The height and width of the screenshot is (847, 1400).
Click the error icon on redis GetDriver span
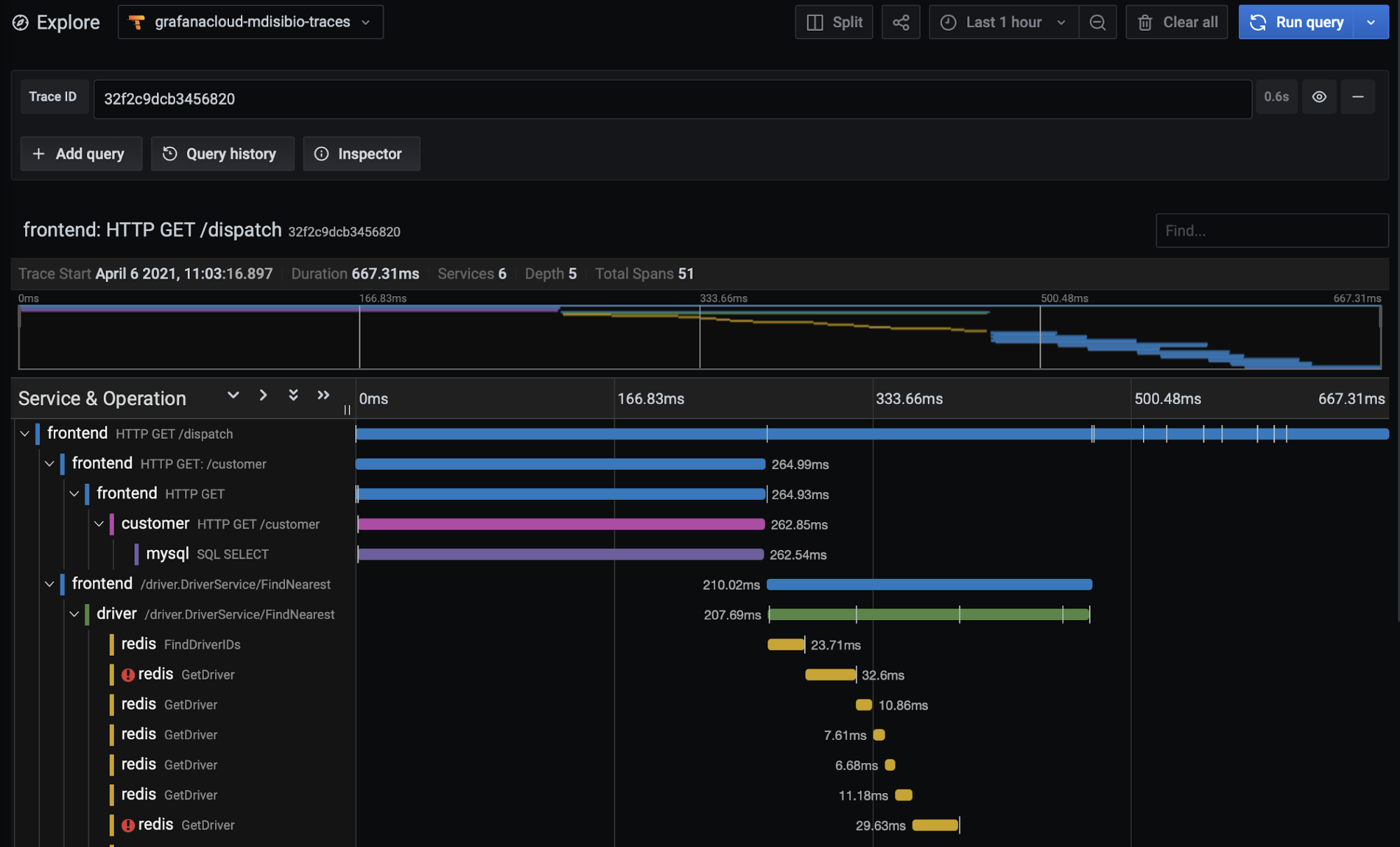128,674
